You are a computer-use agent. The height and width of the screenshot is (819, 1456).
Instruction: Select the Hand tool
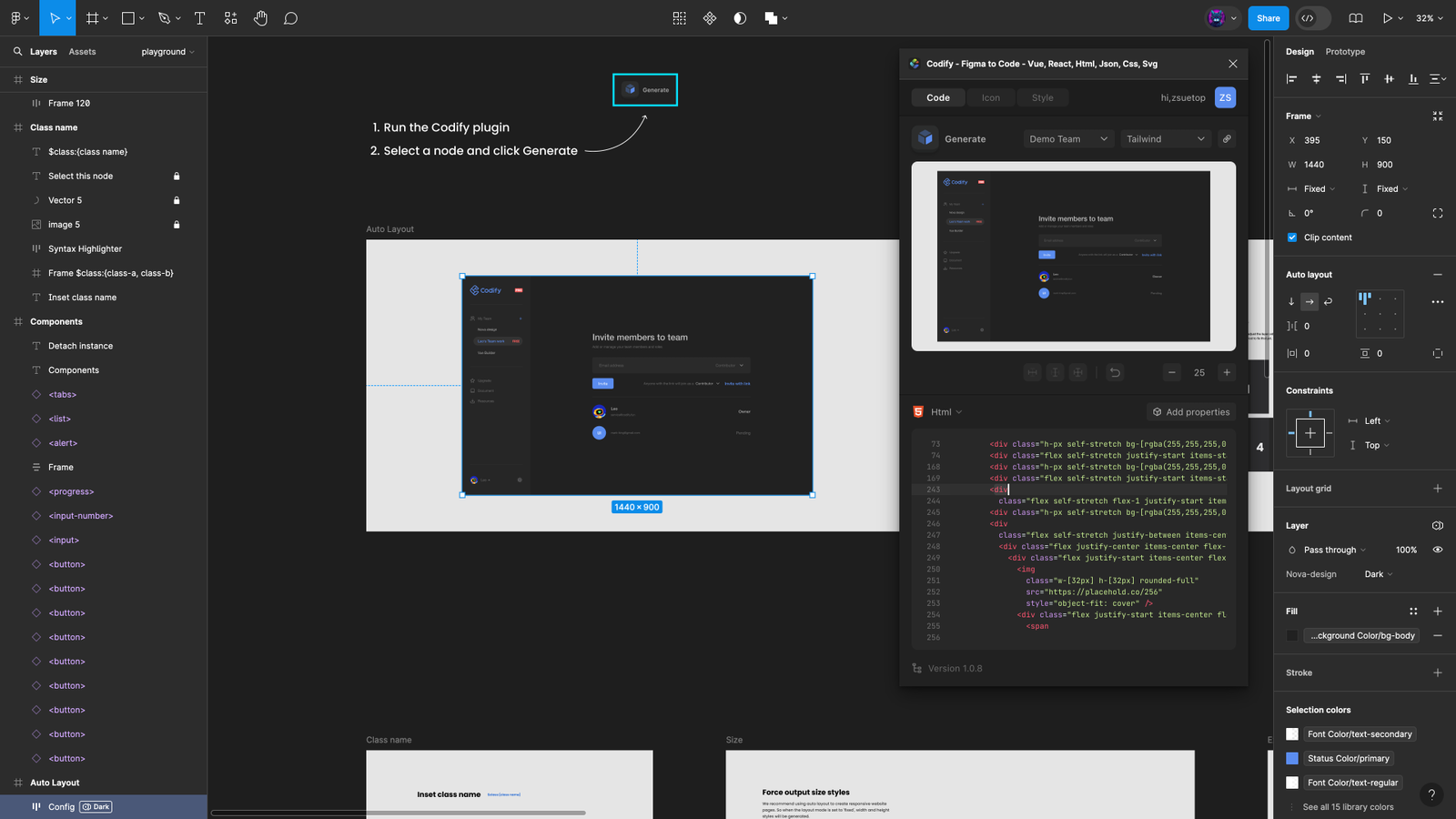260,18
